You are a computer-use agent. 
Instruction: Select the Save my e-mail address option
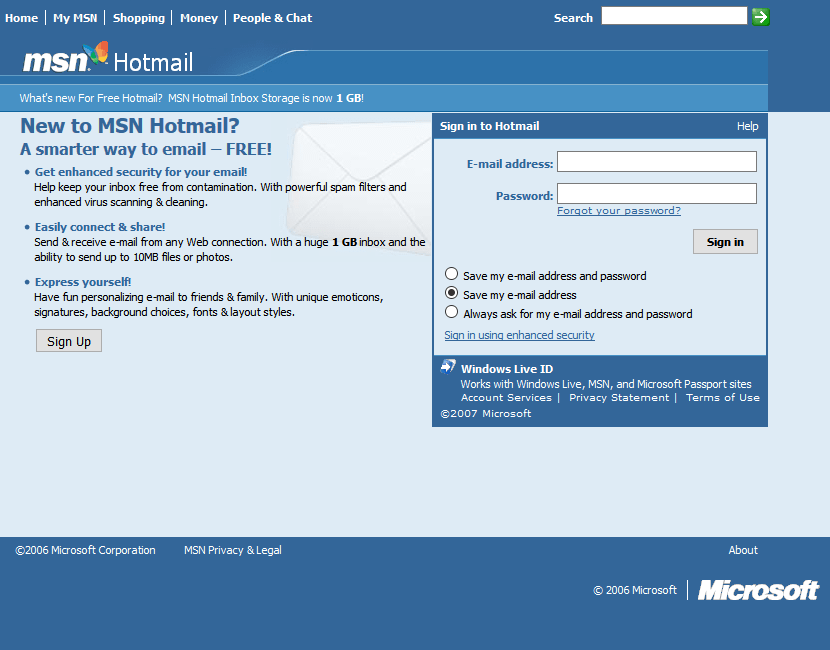(x=452, y=293)
